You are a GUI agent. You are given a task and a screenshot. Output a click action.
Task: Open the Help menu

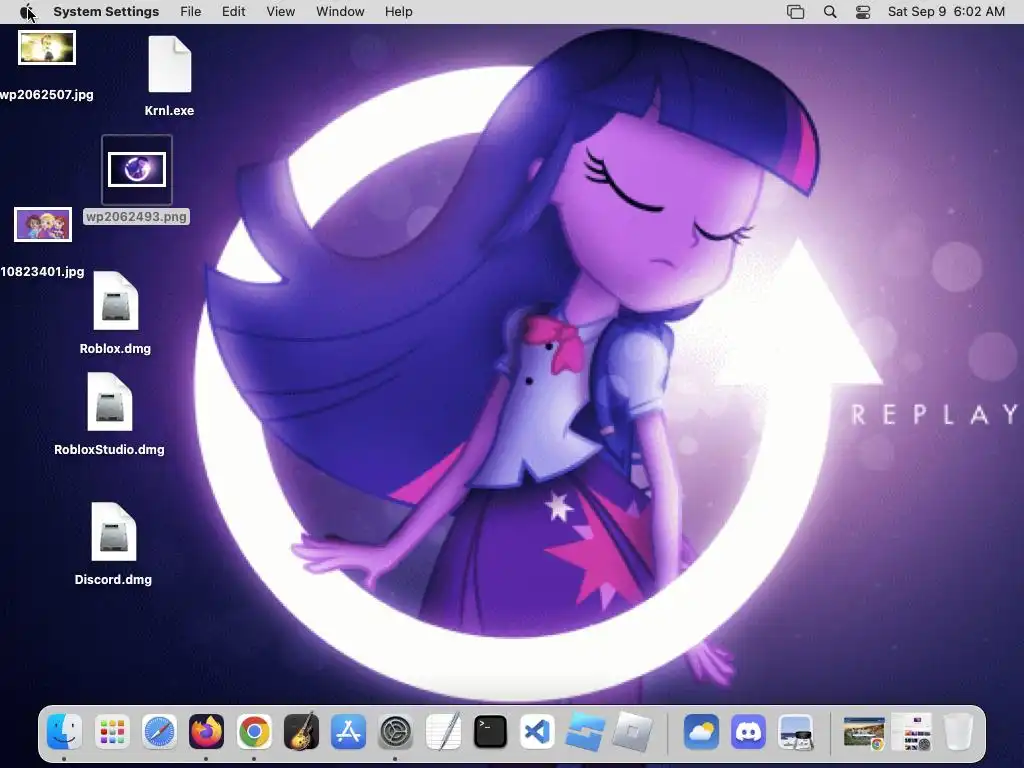pos(398,12)
